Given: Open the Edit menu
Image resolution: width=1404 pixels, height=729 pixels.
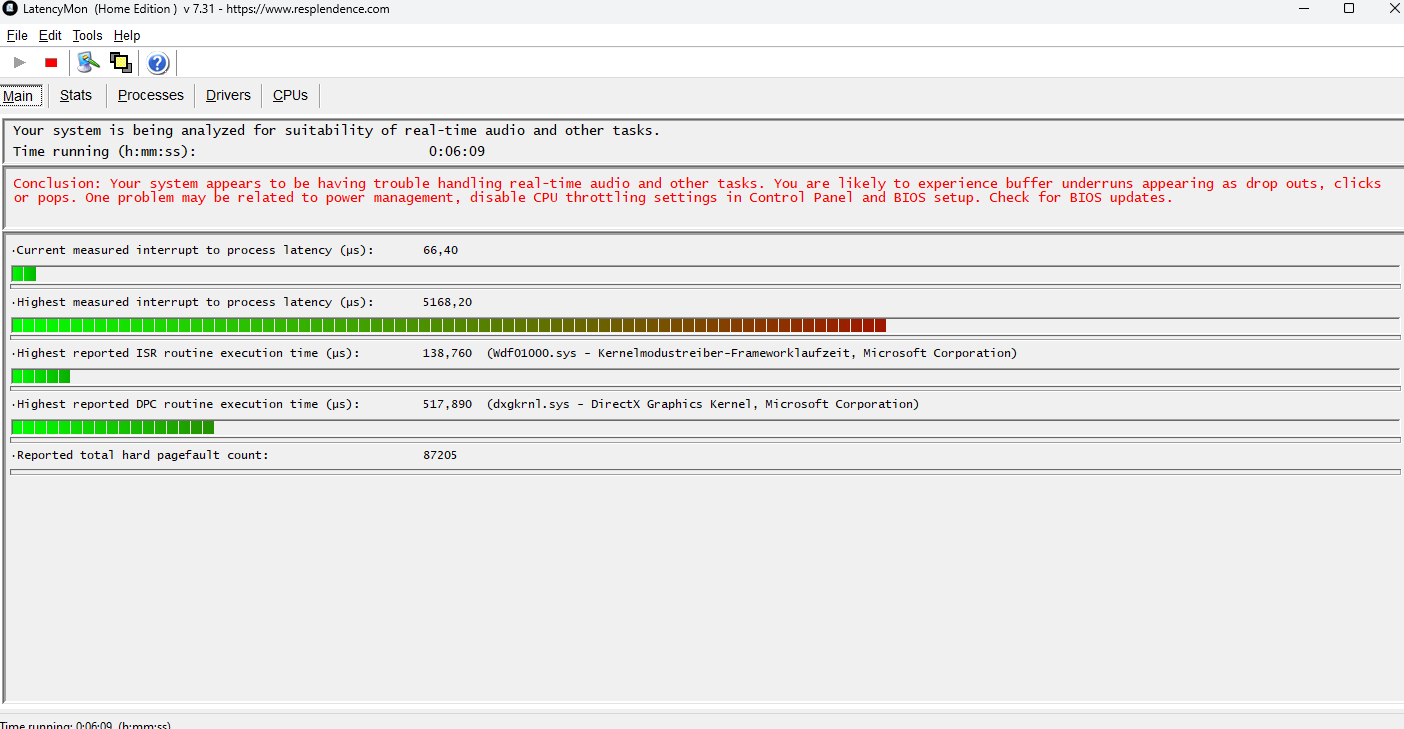Looking at the screenshot, I should [x=49, y=35].
